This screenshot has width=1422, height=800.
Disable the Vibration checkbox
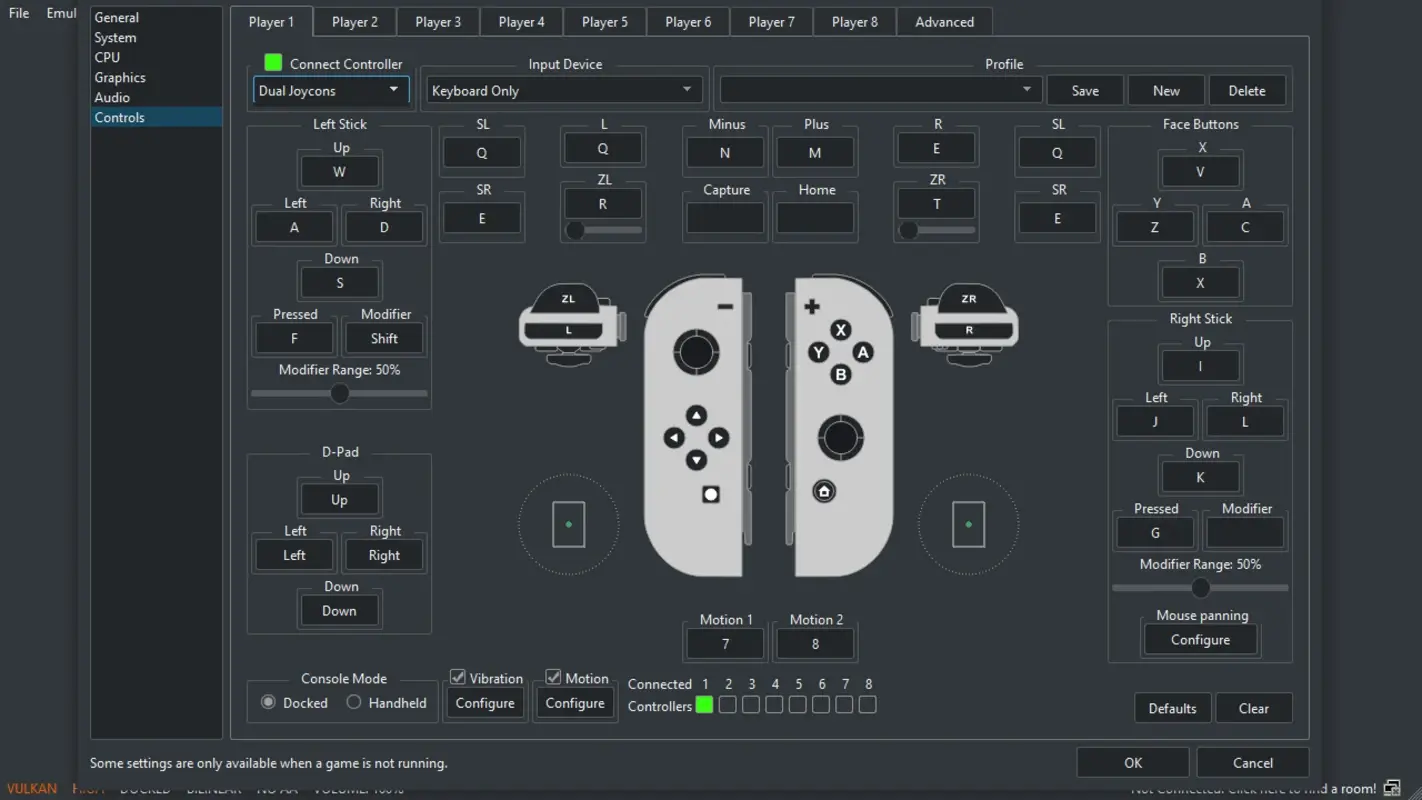pyautogui.click(x=457, y=677)
